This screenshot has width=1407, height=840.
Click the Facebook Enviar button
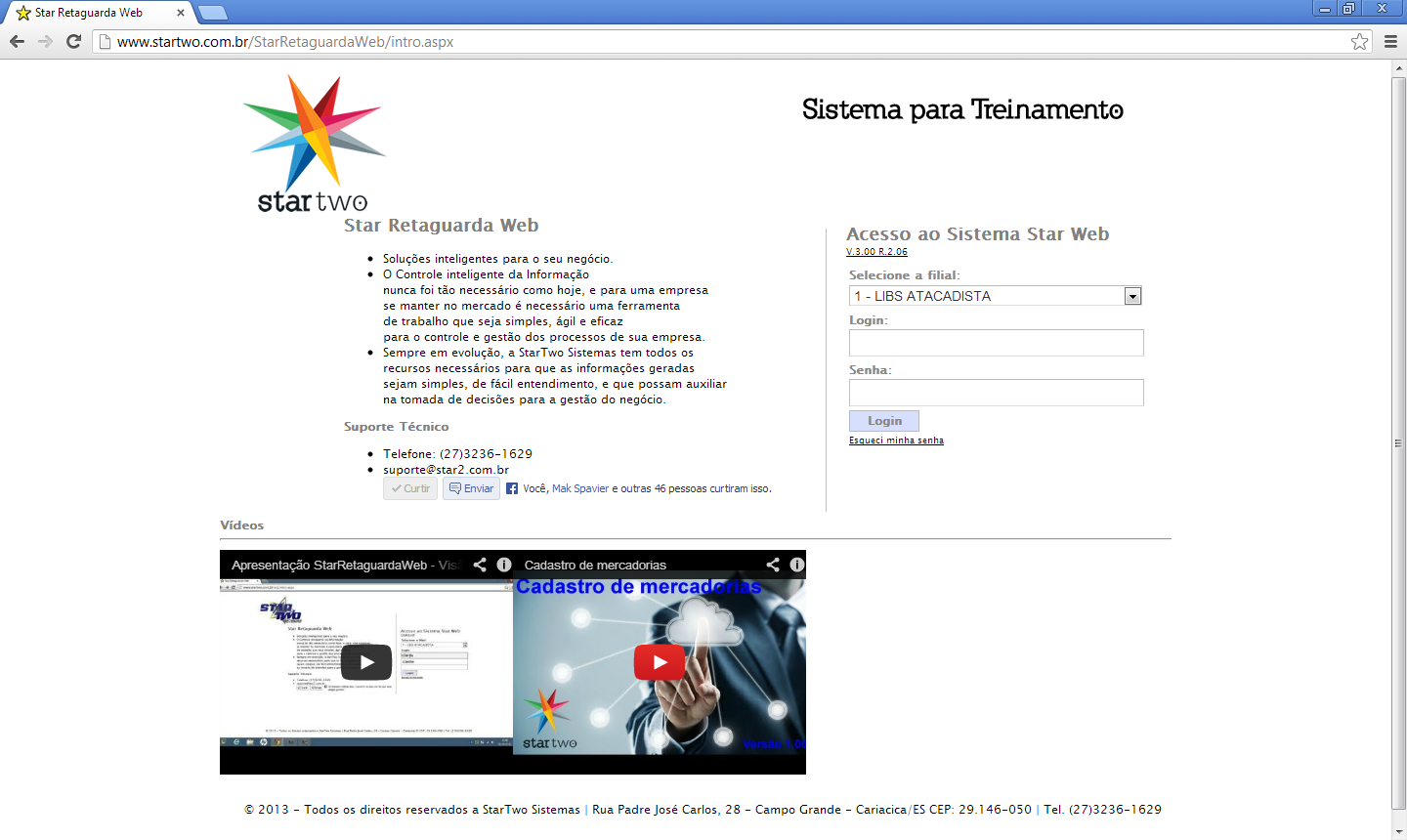(x=471, y=488)
